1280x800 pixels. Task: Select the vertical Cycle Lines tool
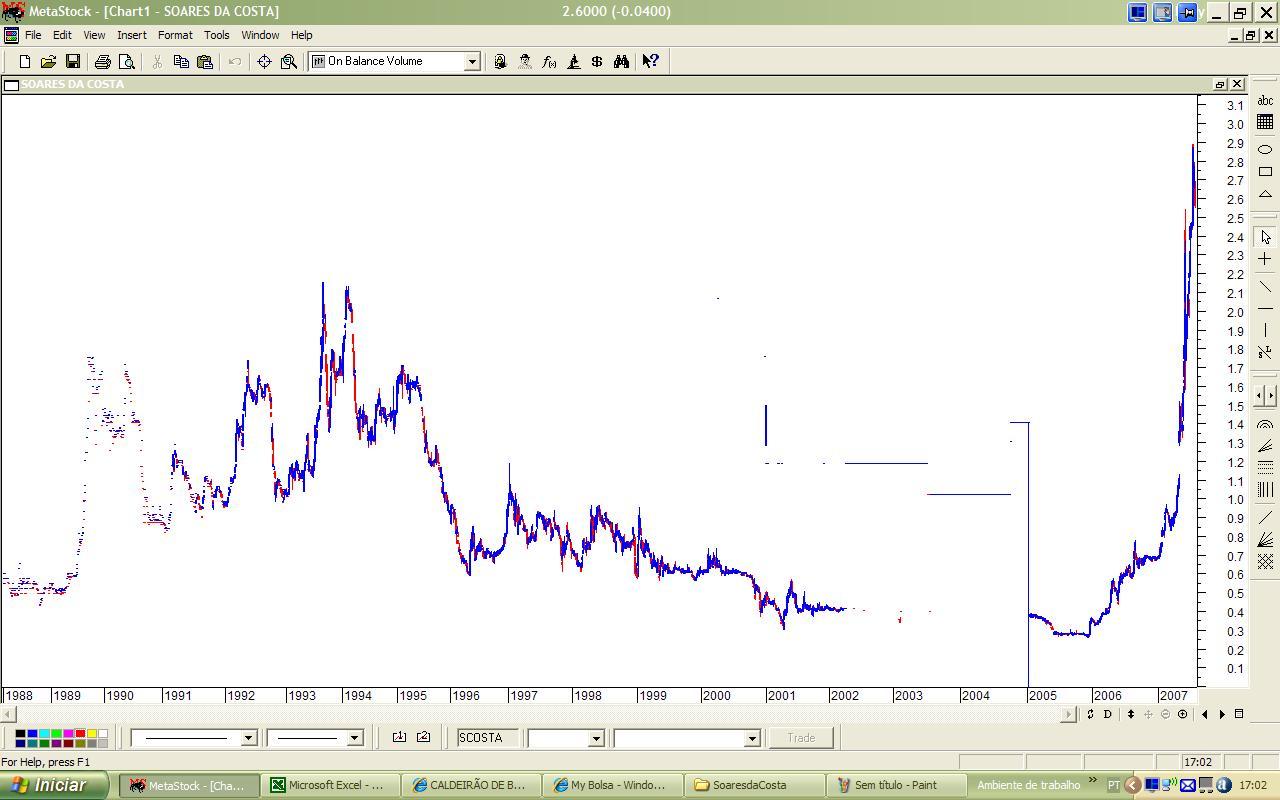(1265, 489)
